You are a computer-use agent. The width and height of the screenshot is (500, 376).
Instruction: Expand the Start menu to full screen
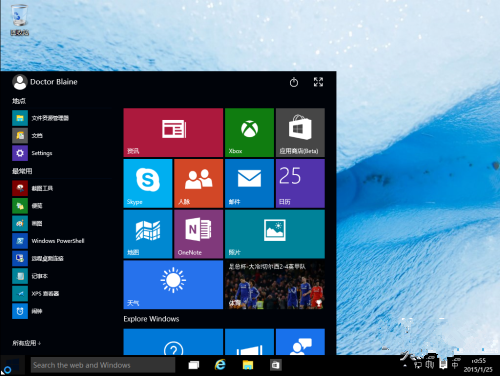click(318, 82)
